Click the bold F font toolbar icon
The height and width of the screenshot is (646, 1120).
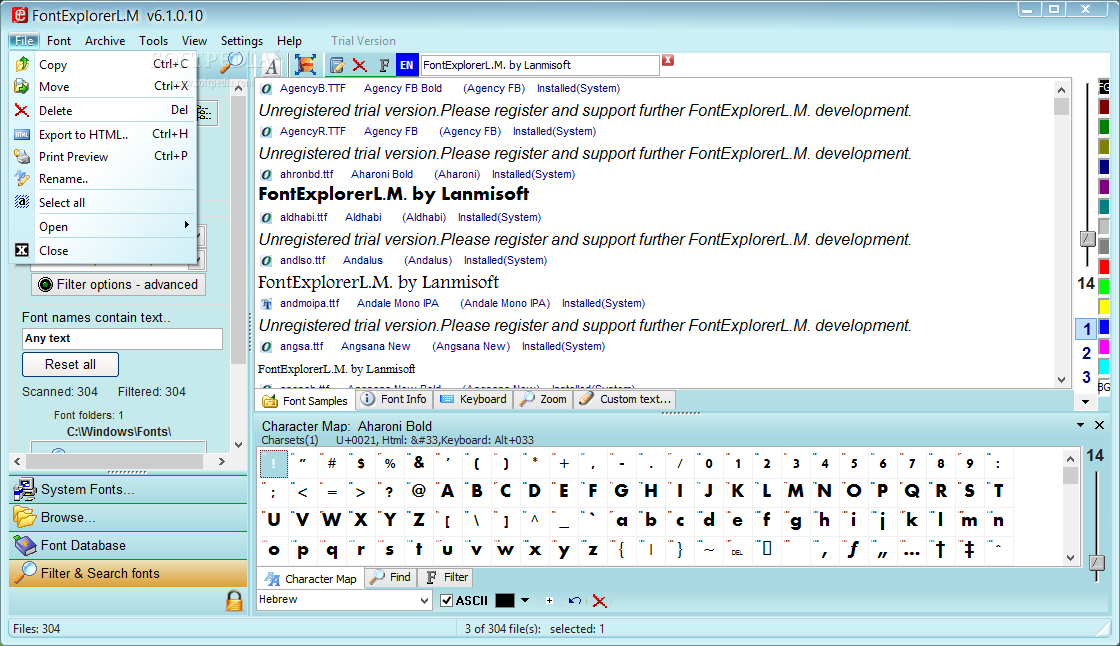pyautogui.click(x=384, y=66)
